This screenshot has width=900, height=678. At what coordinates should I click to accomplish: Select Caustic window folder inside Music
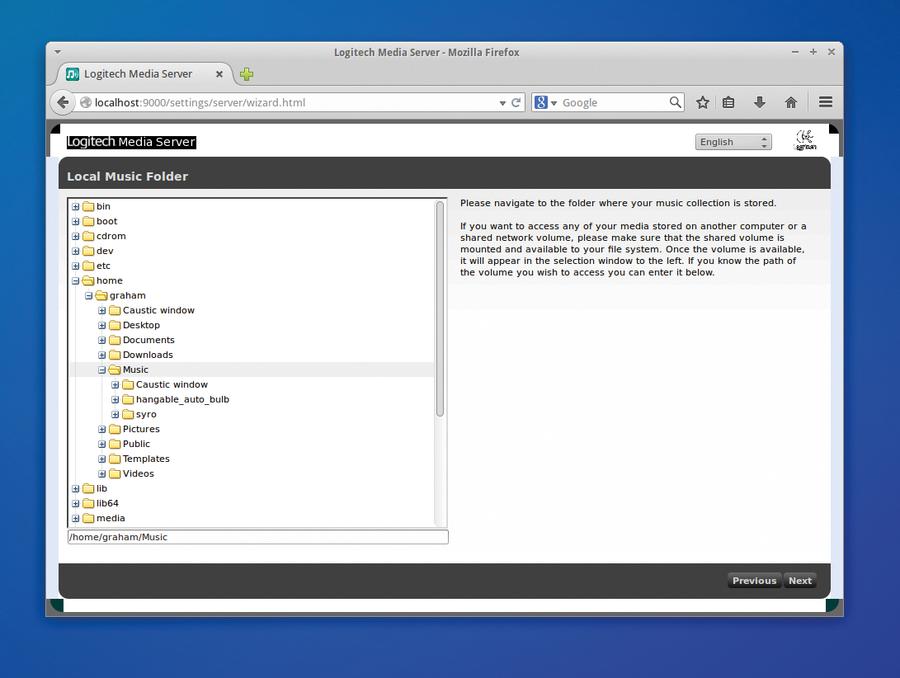pyautogui.click(x=172, y=385)
